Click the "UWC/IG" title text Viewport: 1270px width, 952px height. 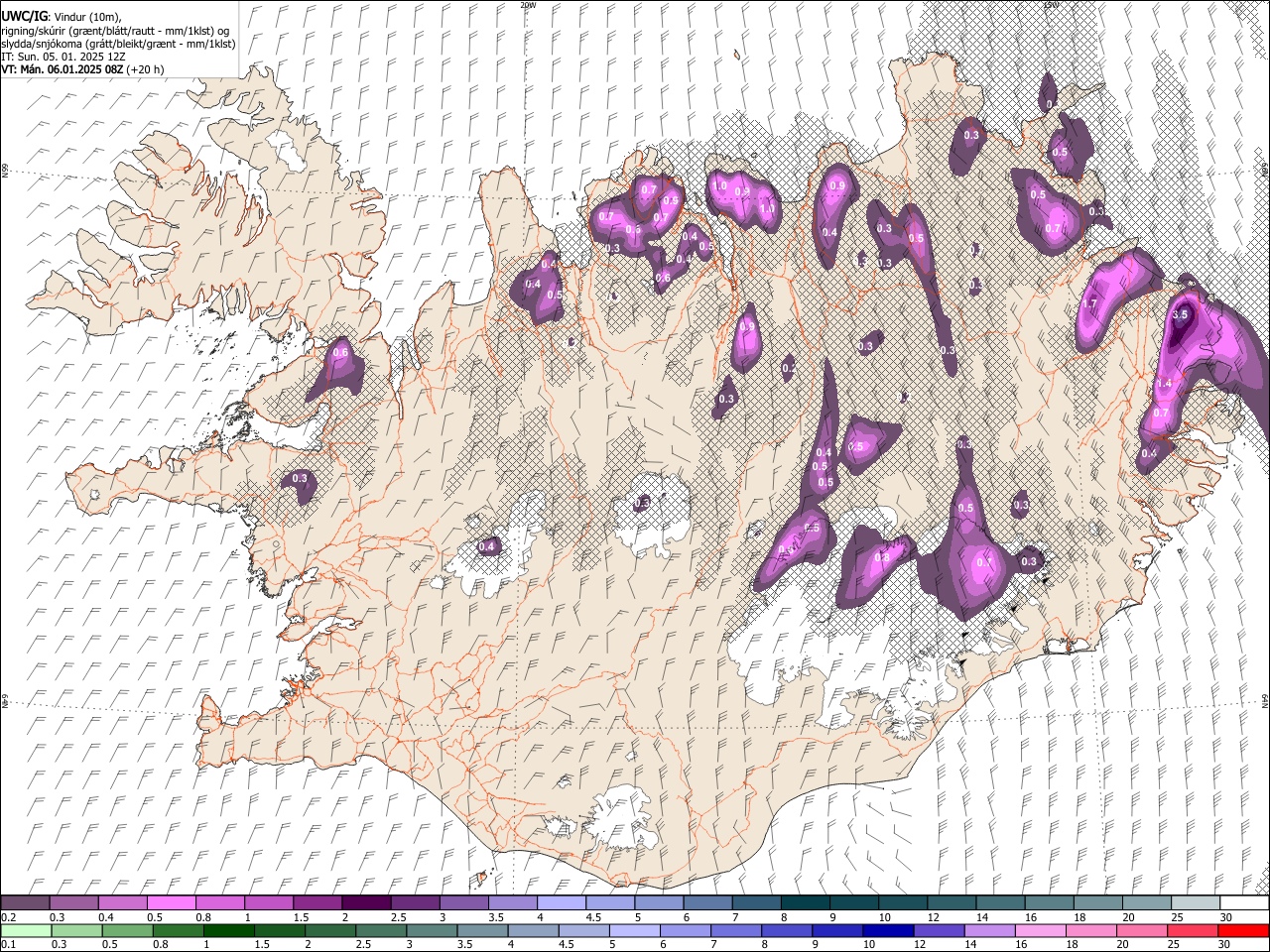[x=24, y=16]
